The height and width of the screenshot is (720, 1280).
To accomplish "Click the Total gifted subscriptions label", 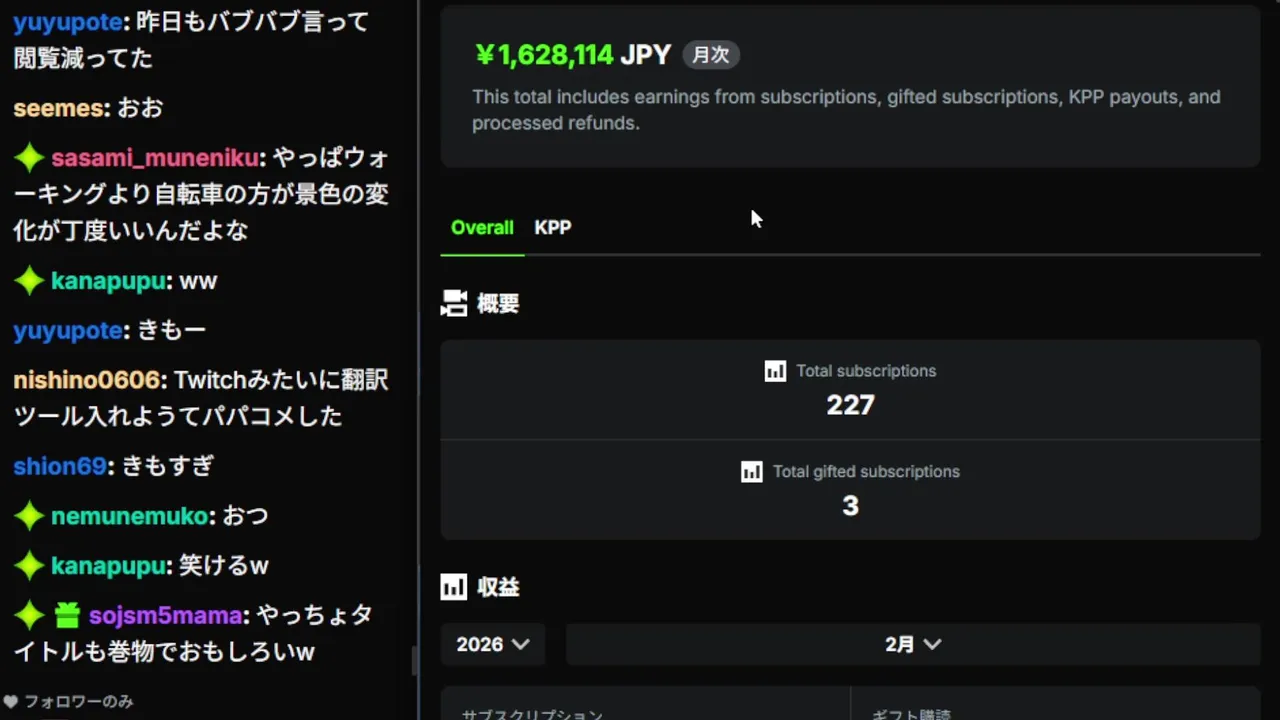I will [866, 472].
